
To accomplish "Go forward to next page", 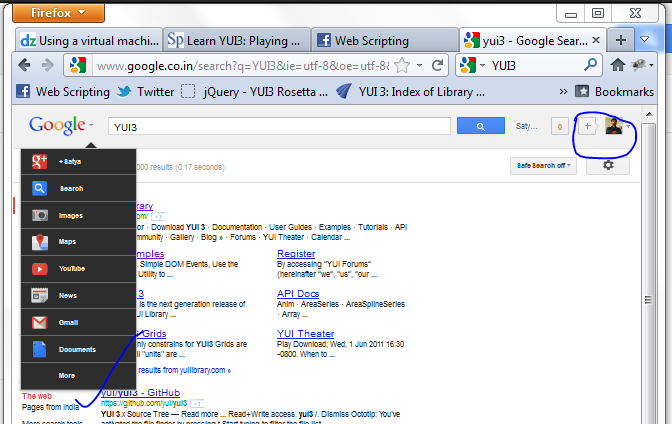I will pyautogui.click(x=48, y=65).
